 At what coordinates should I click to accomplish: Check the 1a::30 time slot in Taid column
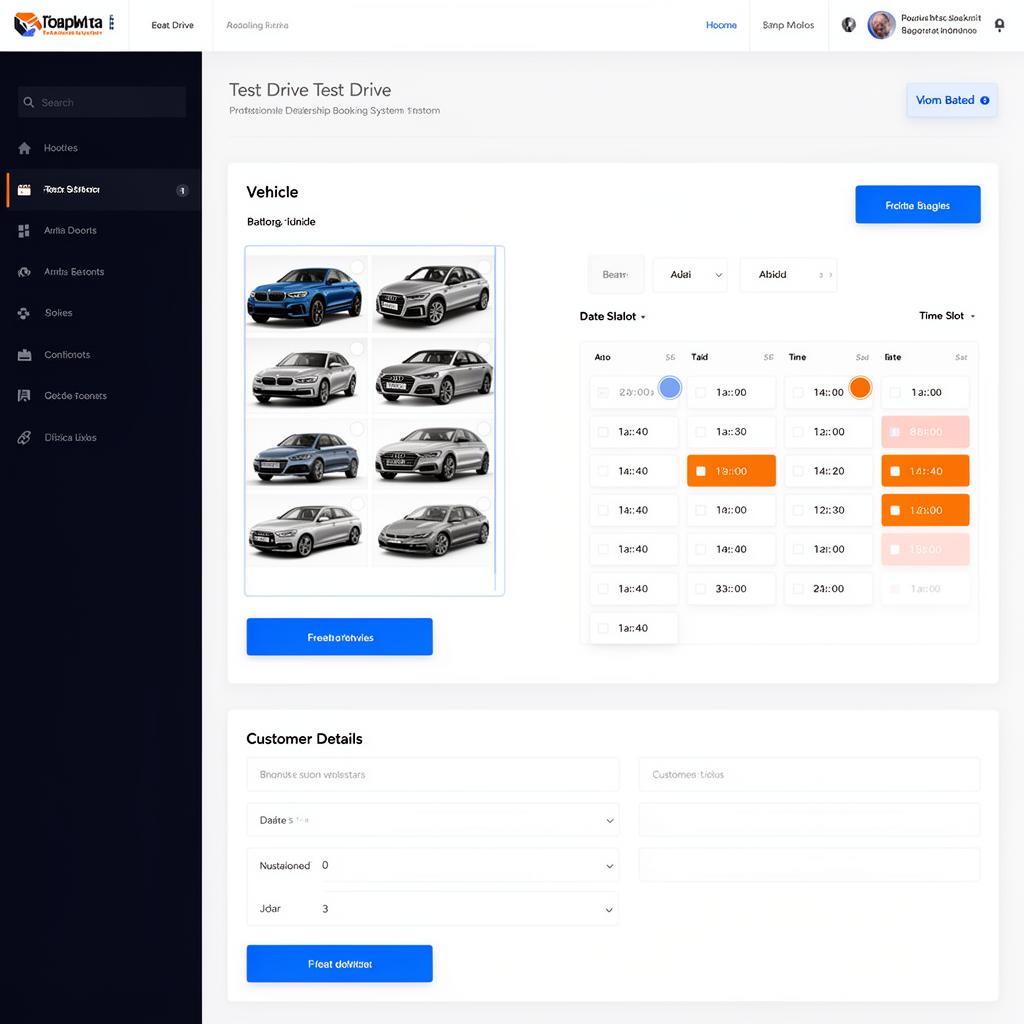700,432
